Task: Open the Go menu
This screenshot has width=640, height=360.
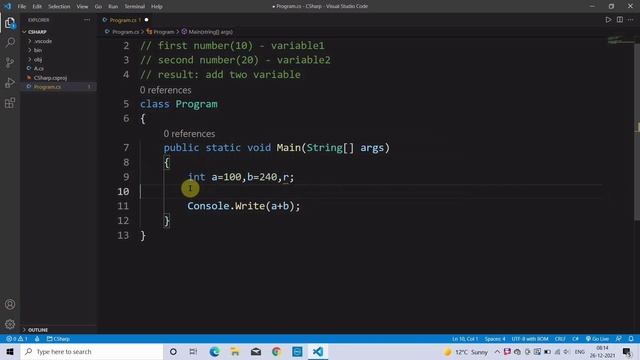Action: (x=98, y=7)
